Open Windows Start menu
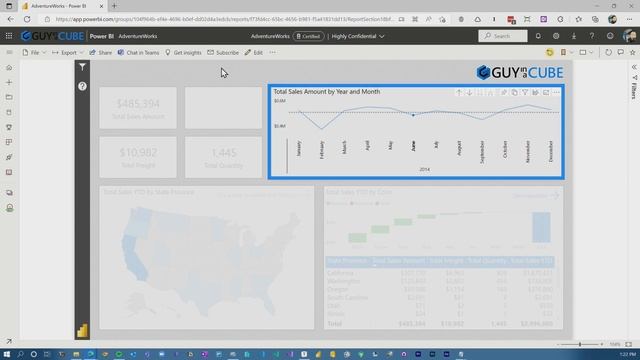The width and height of the screenshot is (640, 360). 7,354
